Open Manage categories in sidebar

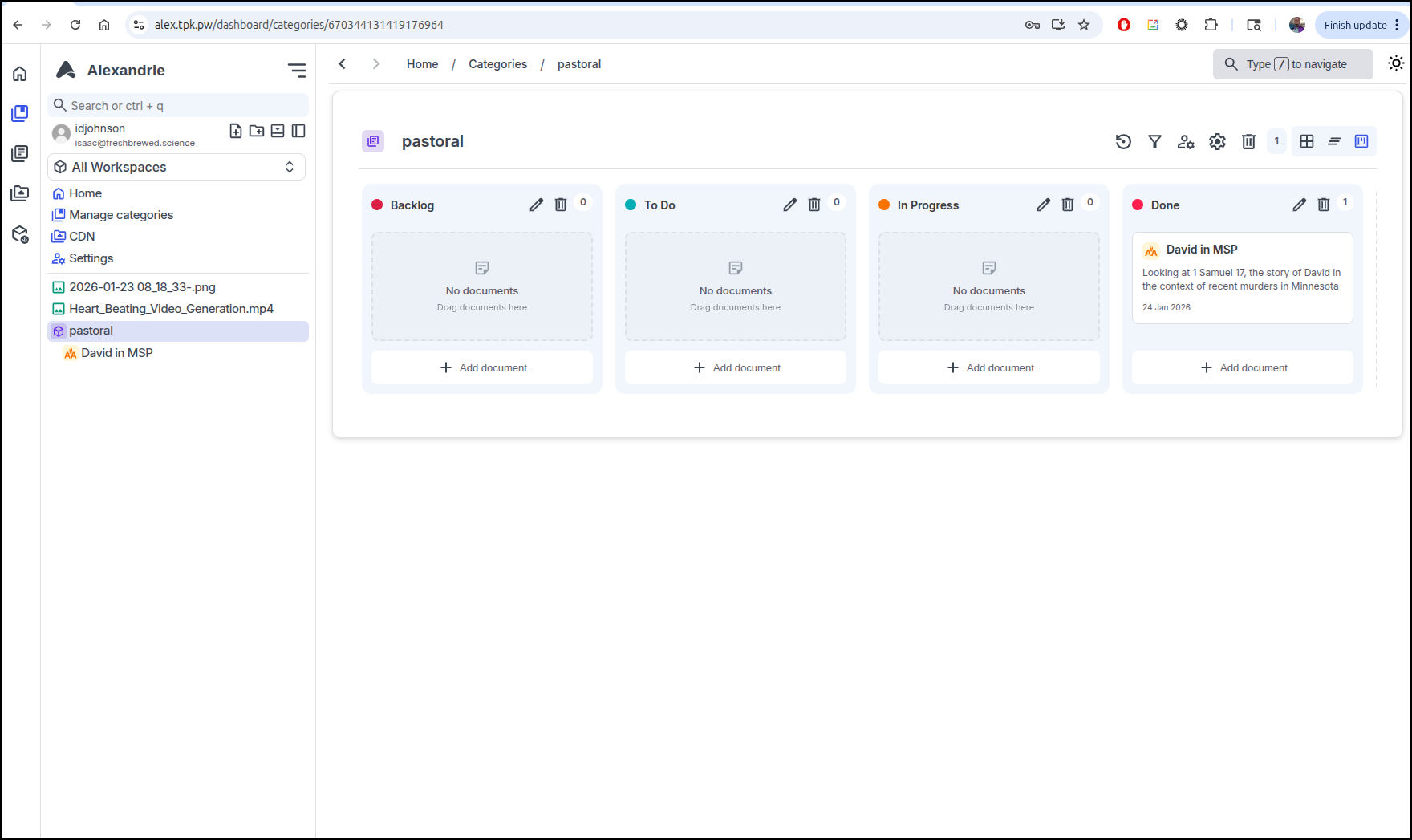[120, 215]
